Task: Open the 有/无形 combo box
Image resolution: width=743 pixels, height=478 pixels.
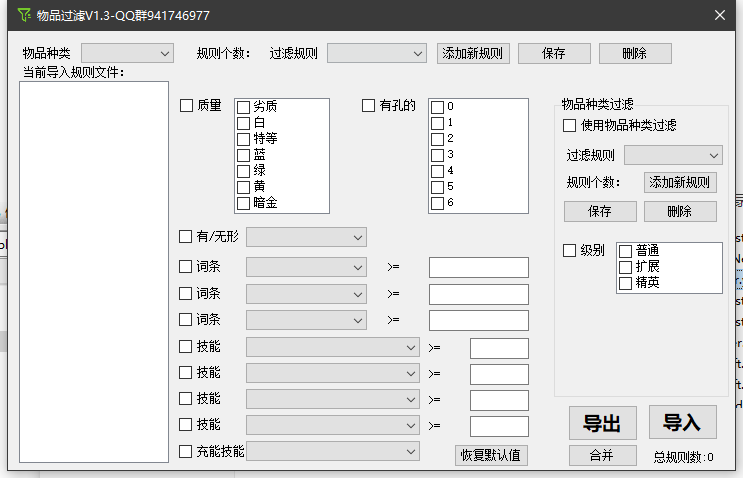Action: 306,237
